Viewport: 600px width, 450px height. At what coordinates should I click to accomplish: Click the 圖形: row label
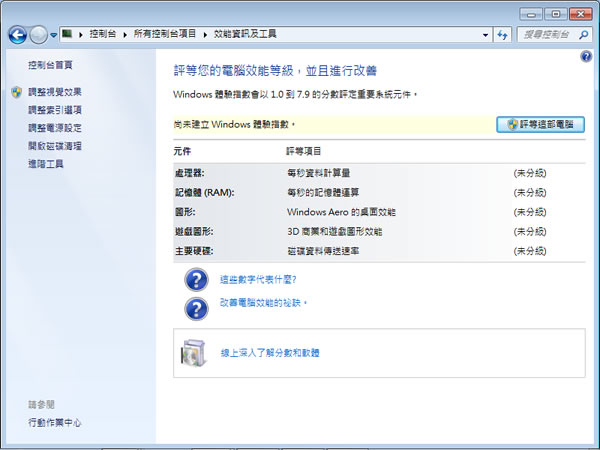click(185, 212)
